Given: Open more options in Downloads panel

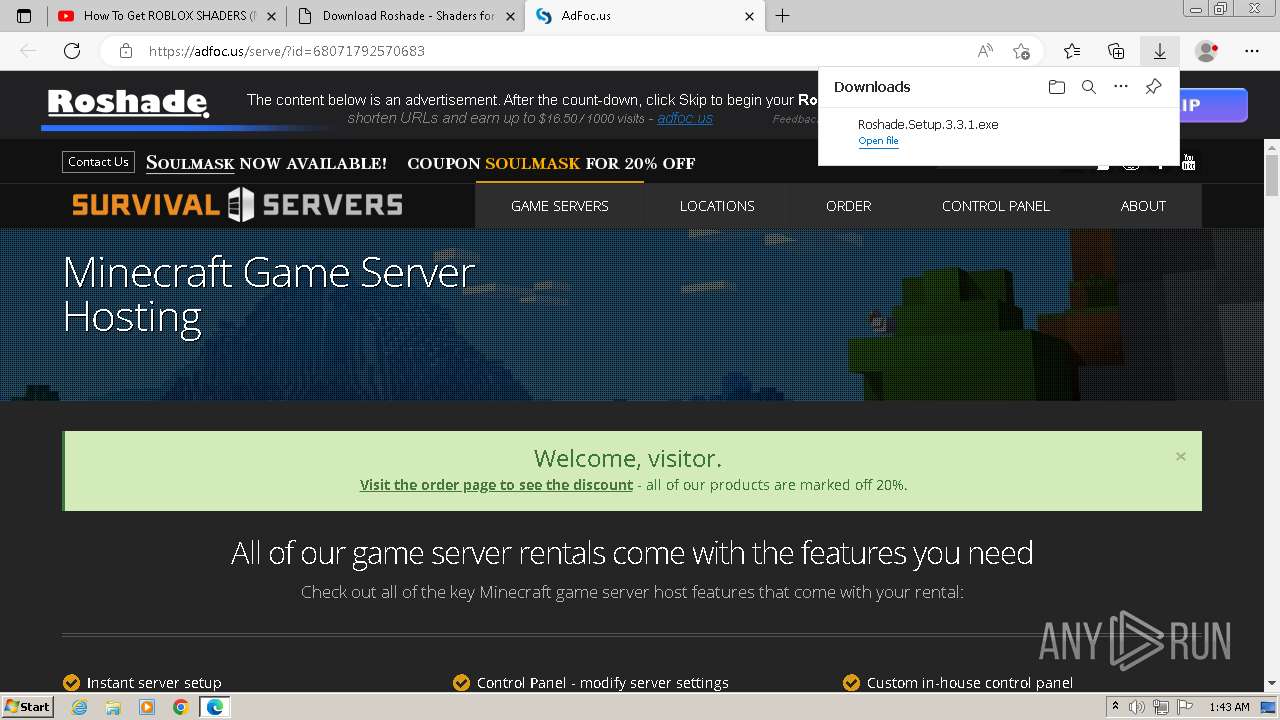Looking at the screenshot, I should [1121, 87].
